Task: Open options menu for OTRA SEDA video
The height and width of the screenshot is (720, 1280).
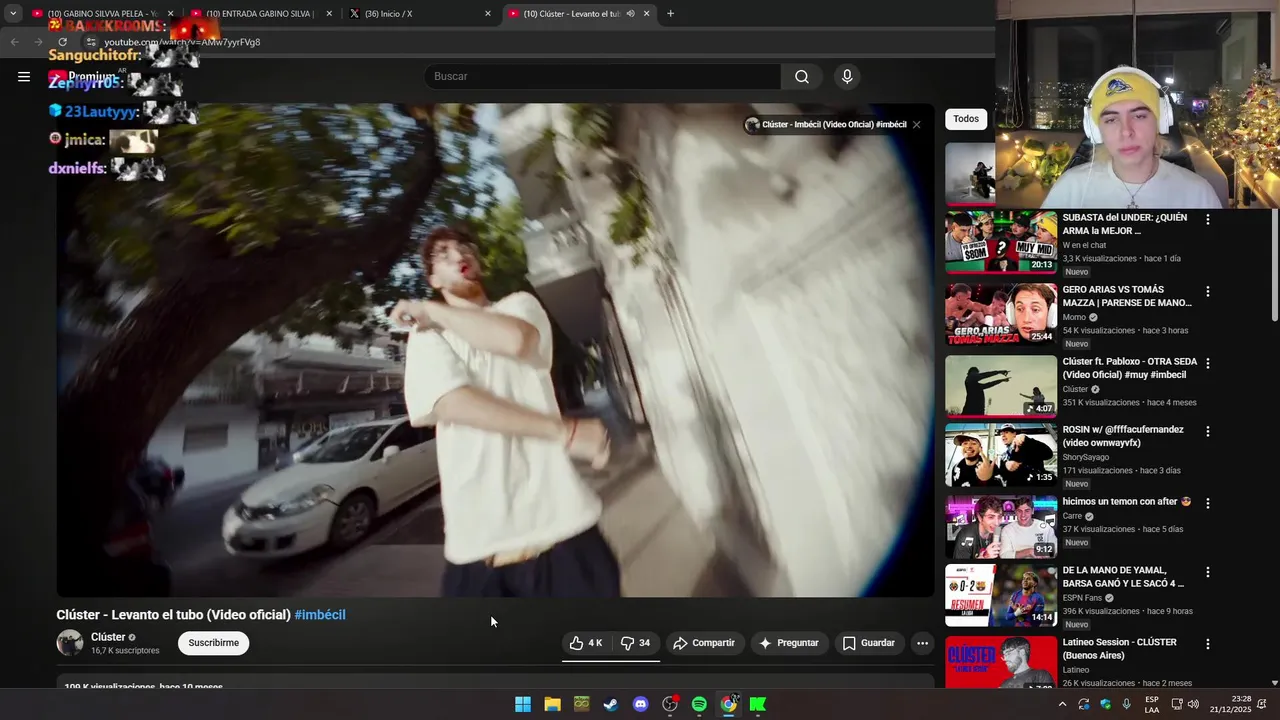Action: [1208, 363]
